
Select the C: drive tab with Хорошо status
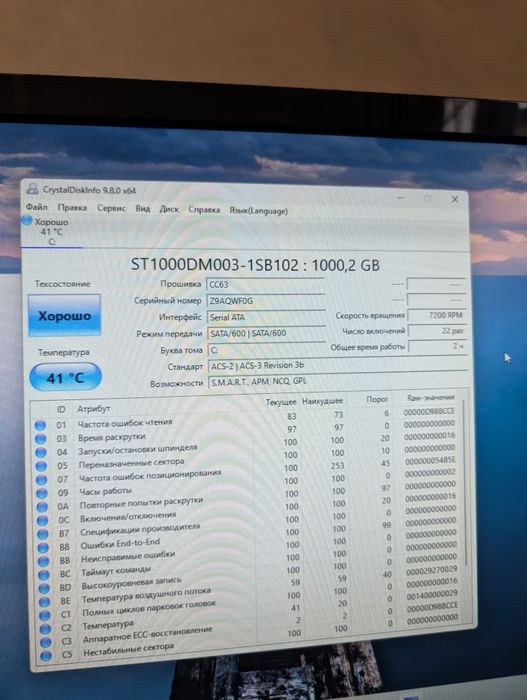coord(51,232)
